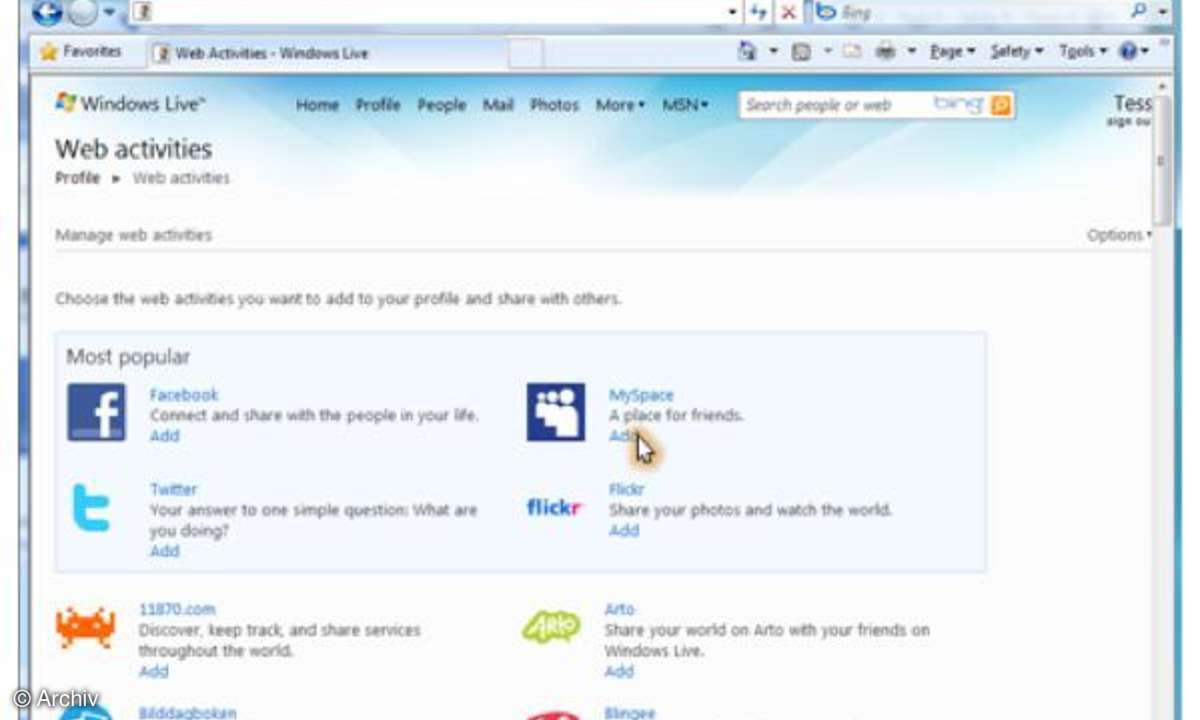Click Add under Facebook
Screen dimensions: 1200x720
[165, 436]
